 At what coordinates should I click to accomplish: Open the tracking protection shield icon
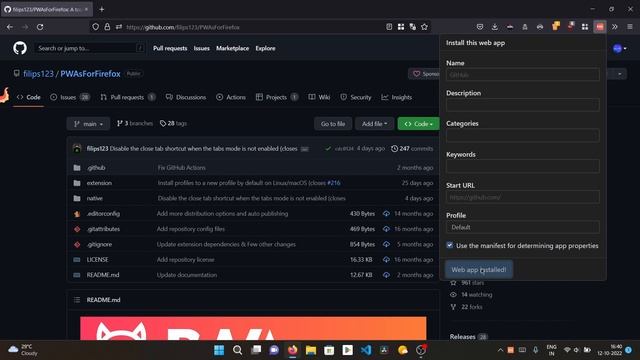pos(96,27)
